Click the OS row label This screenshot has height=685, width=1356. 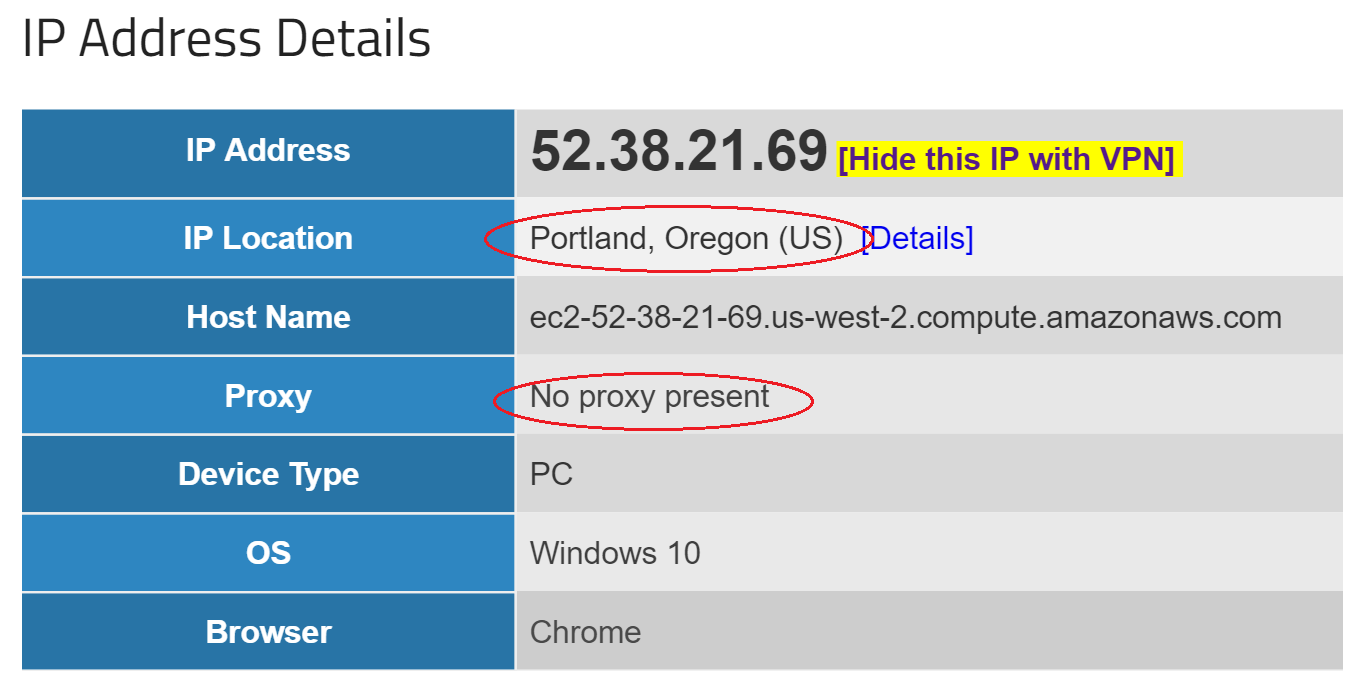(x=268, y=552)
